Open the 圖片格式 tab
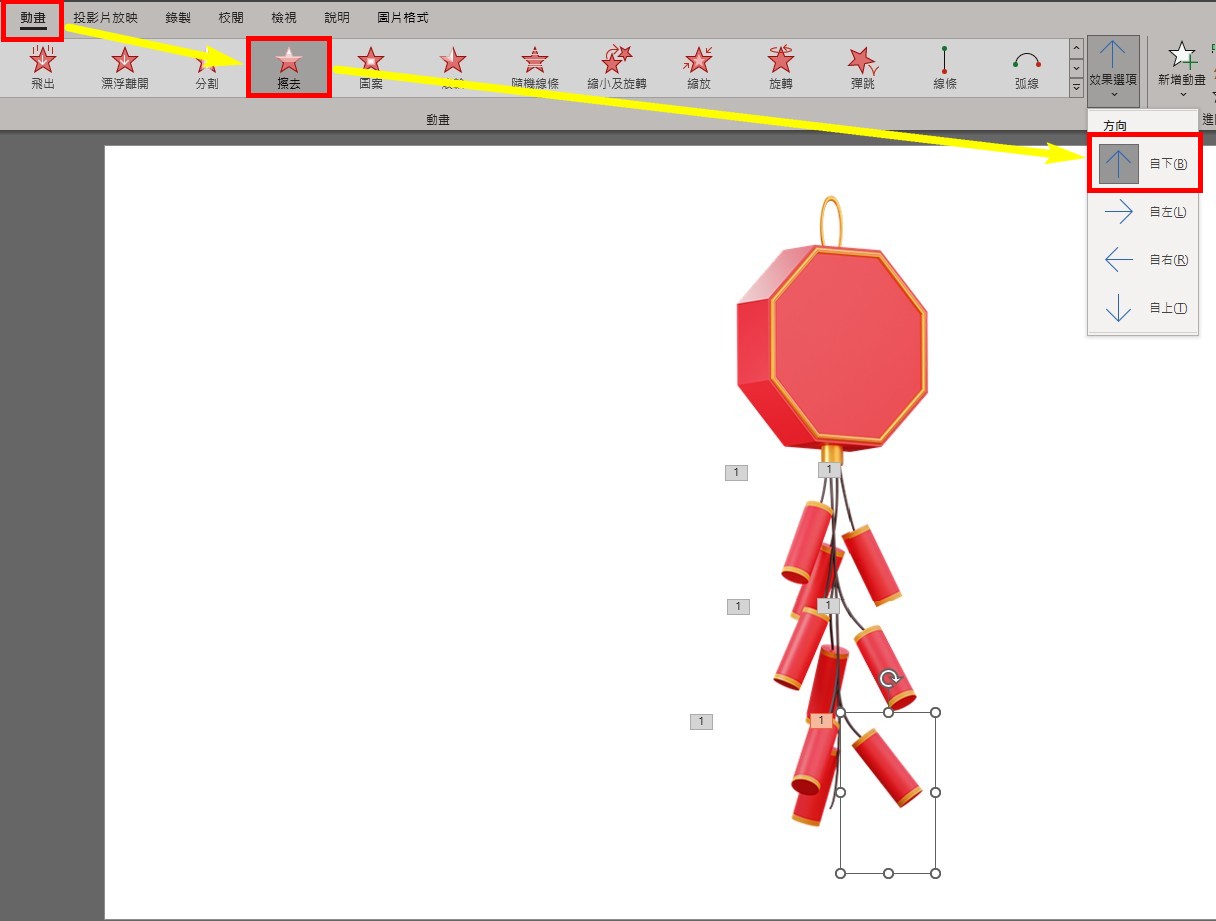Viewport: 1216px width, 921px height. (x=403, y=18)
